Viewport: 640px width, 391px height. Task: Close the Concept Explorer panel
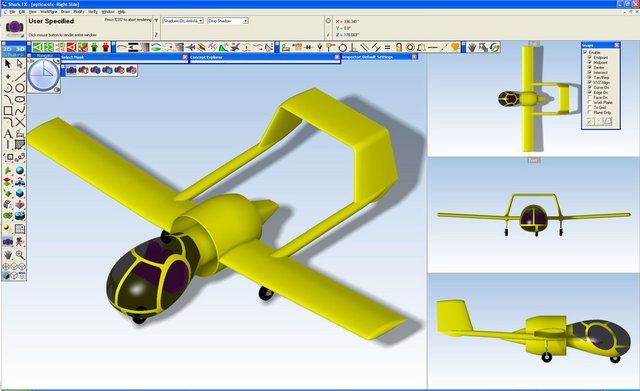point(337,57)
